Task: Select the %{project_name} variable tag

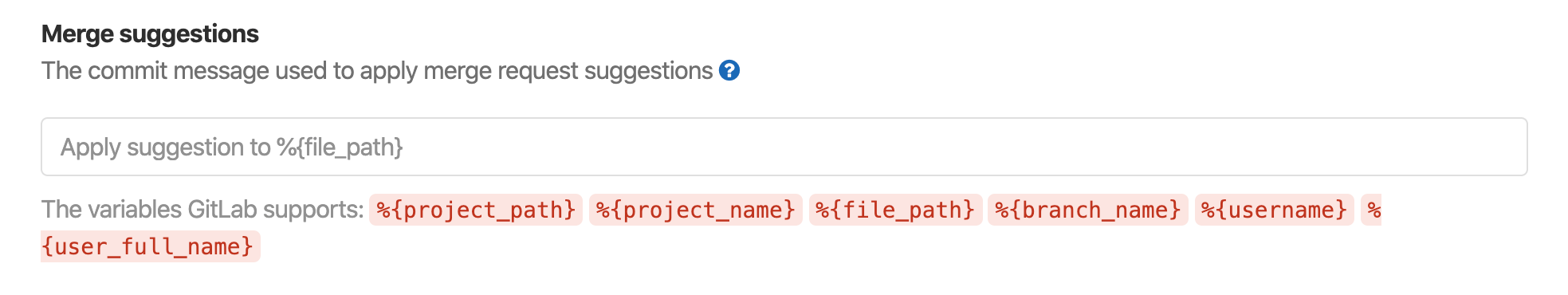Action: point(696,210)
